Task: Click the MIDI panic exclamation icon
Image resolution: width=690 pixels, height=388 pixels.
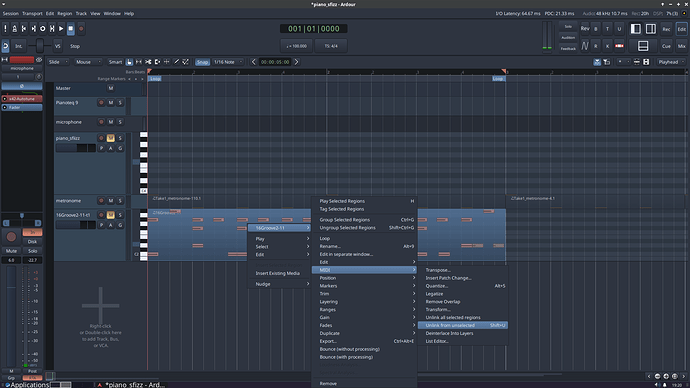Action: [x=5, y=29]
